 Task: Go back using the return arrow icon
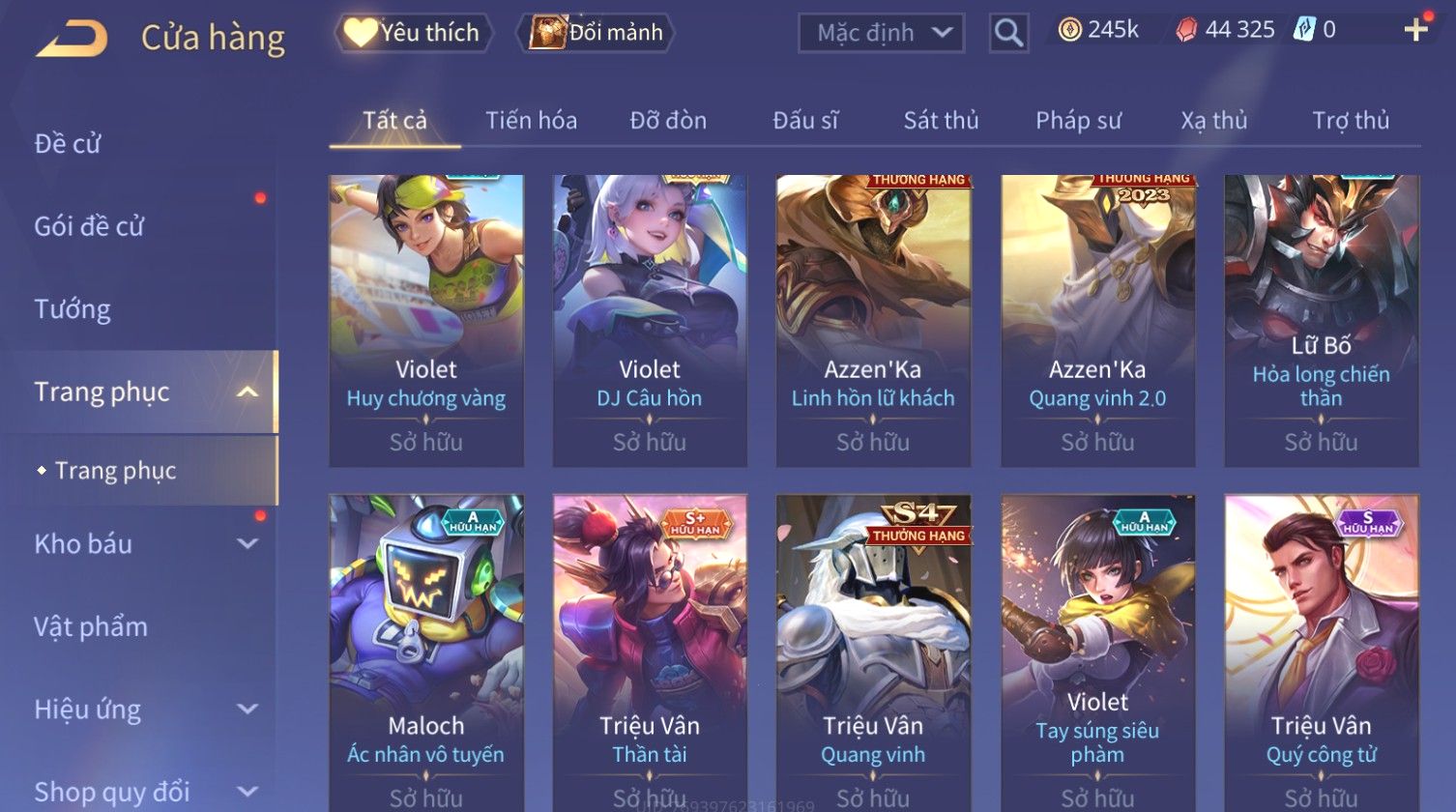(72, 38)
